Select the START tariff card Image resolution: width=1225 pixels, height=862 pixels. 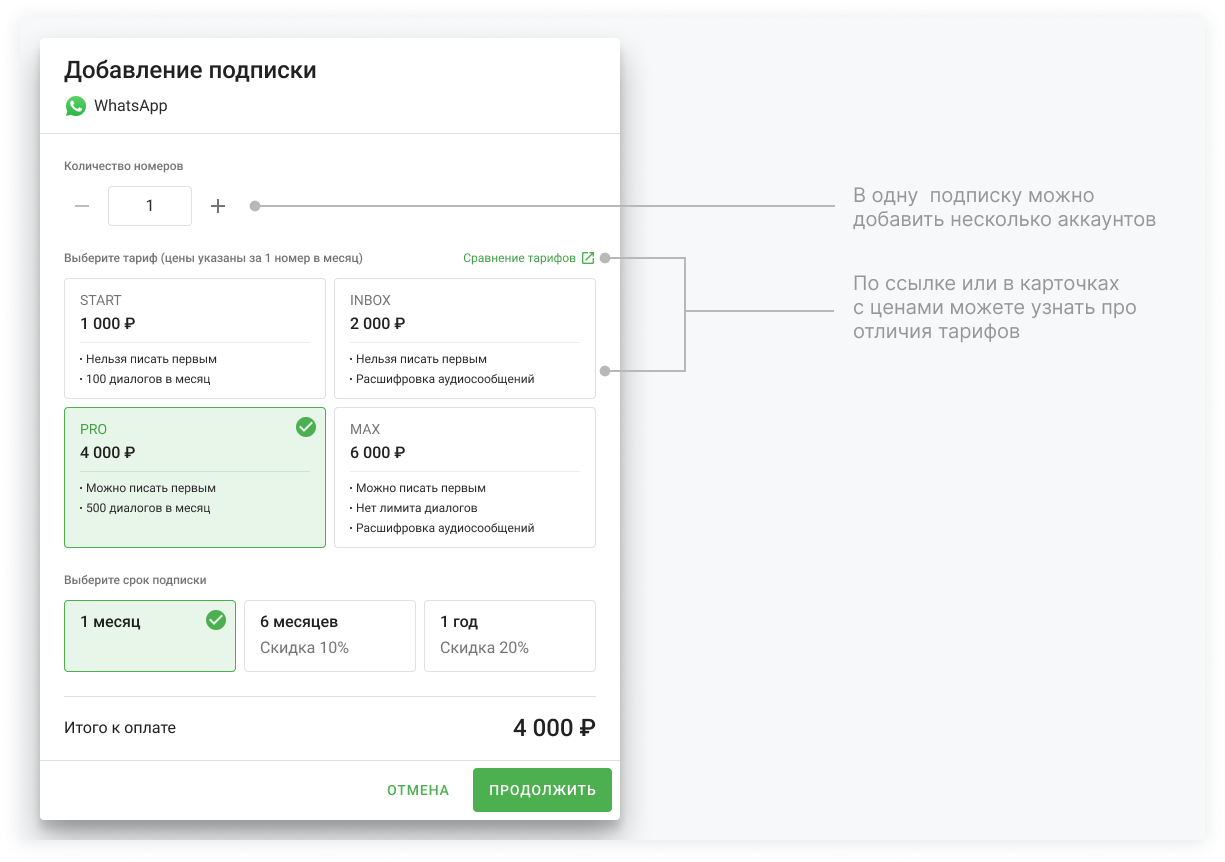click(x=195, y=338)
